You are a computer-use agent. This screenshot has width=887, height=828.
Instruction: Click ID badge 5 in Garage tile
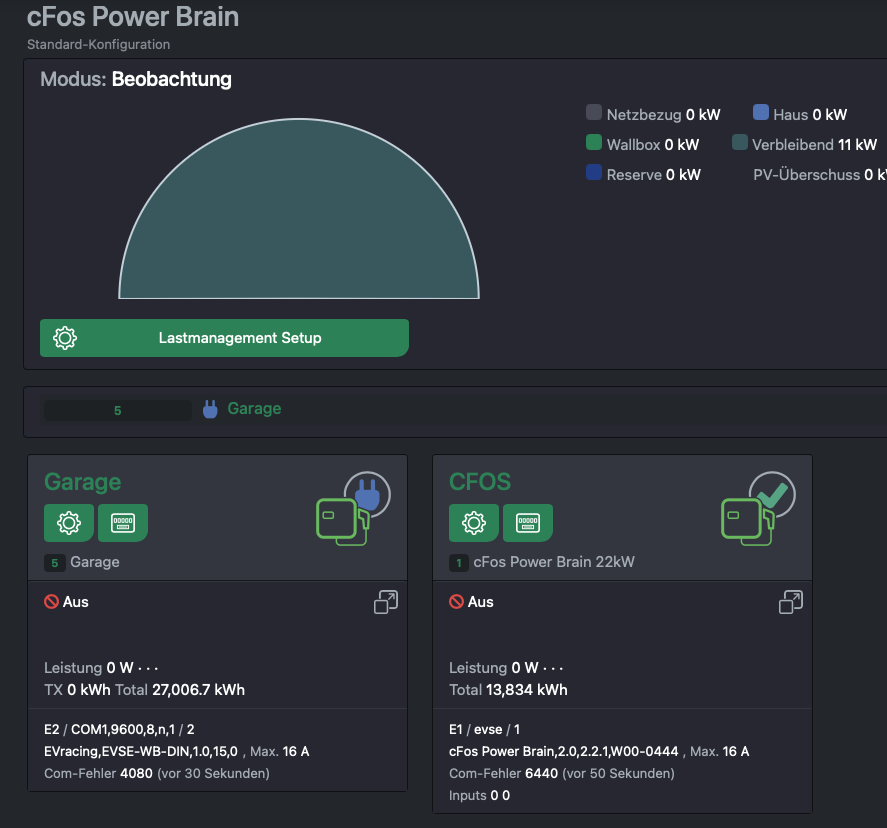(x=55, y=563)
